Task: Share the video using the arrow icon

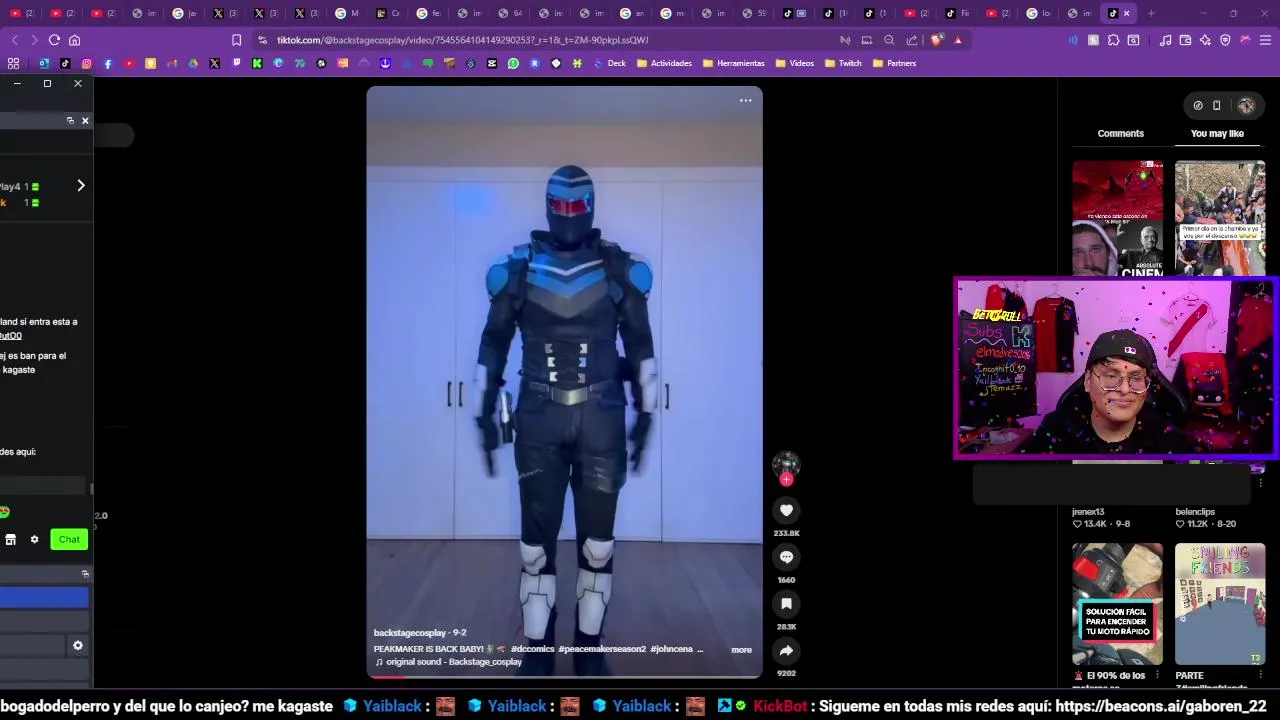Action: tap(786, 650)
